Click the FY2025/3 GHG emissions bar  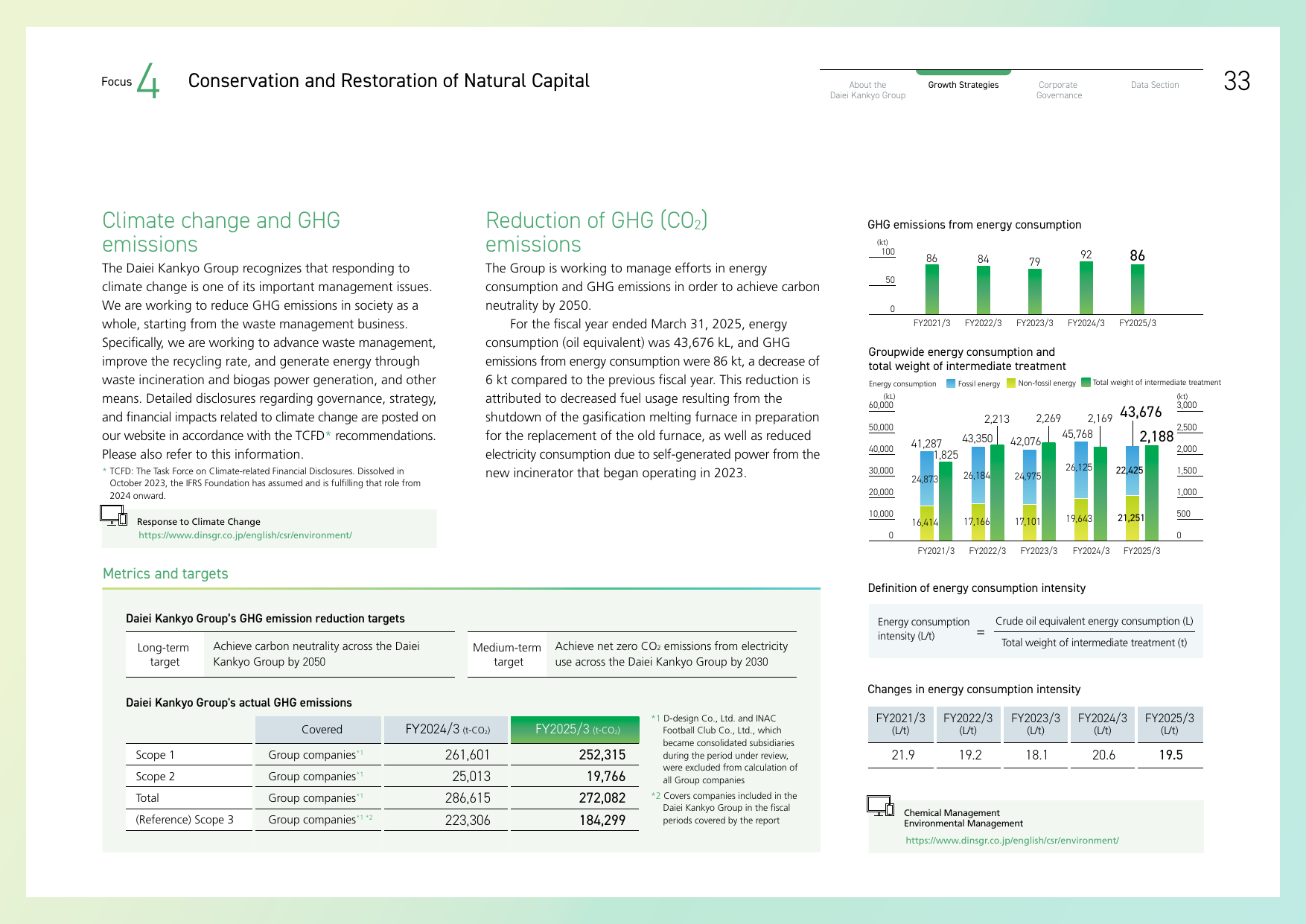click(1138, 290)
